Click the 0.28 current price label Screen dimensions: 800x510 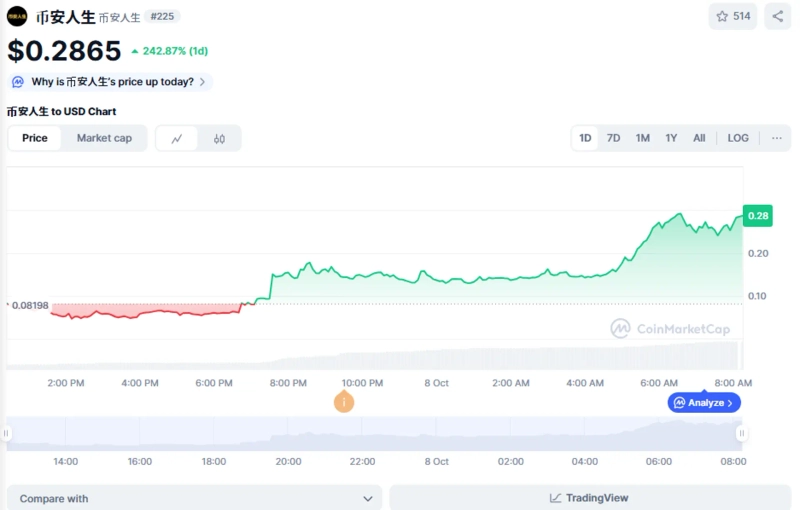(758, 216)
